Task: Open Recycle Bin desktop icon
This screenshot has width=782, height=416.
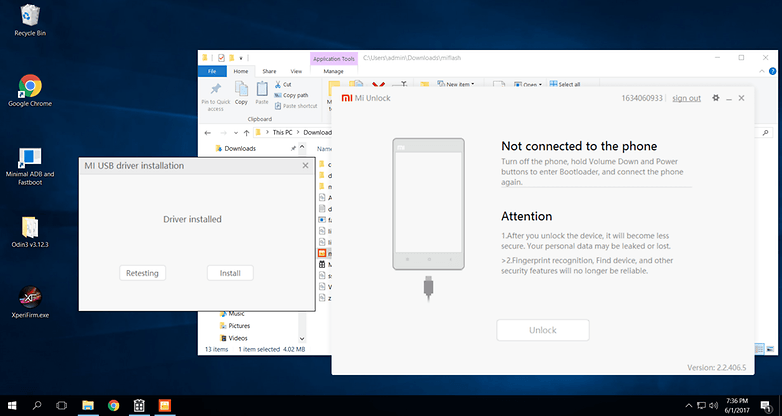Action: coord(30,20)
